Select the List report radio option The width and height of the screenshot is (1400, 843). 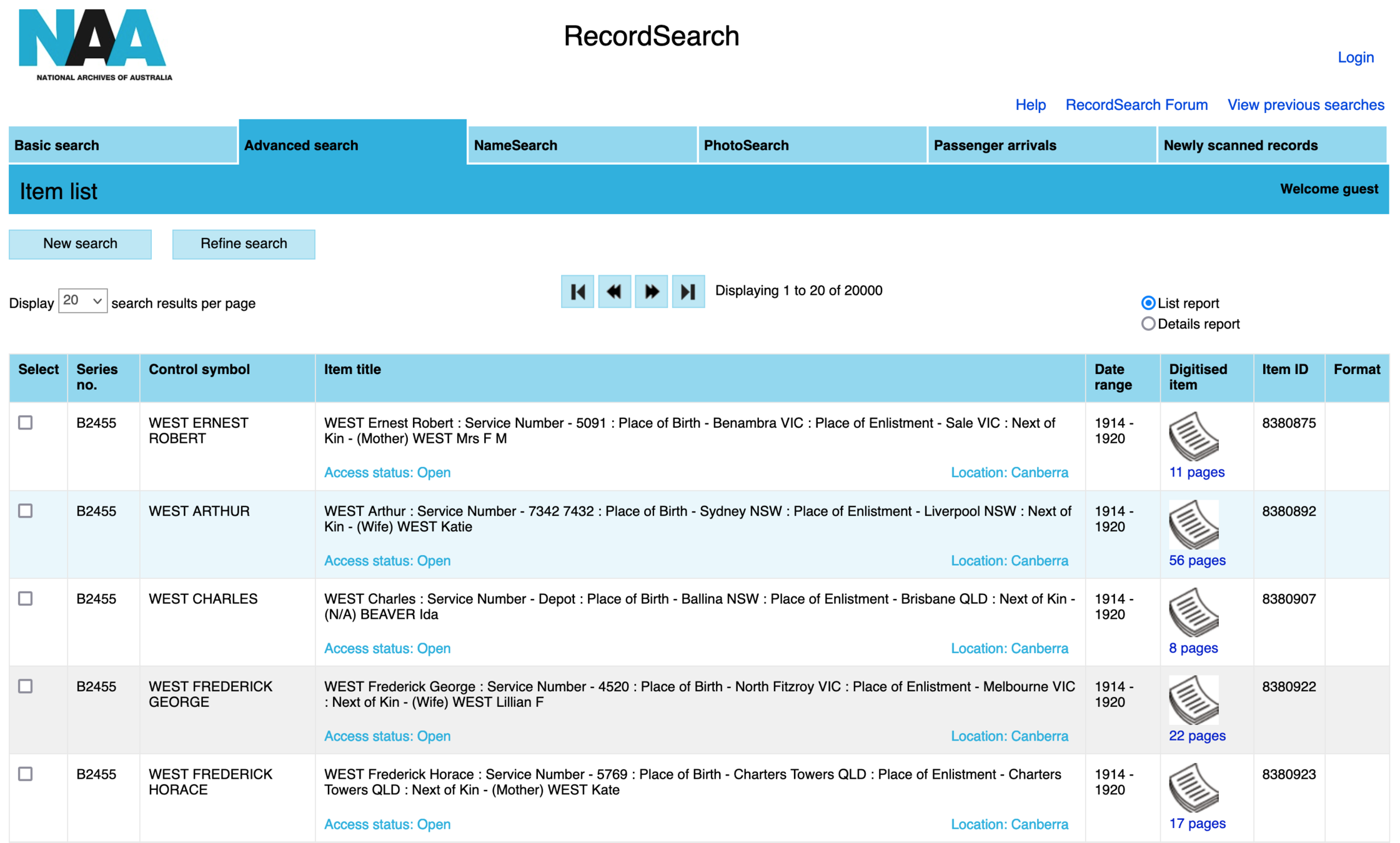[1148, 303]
